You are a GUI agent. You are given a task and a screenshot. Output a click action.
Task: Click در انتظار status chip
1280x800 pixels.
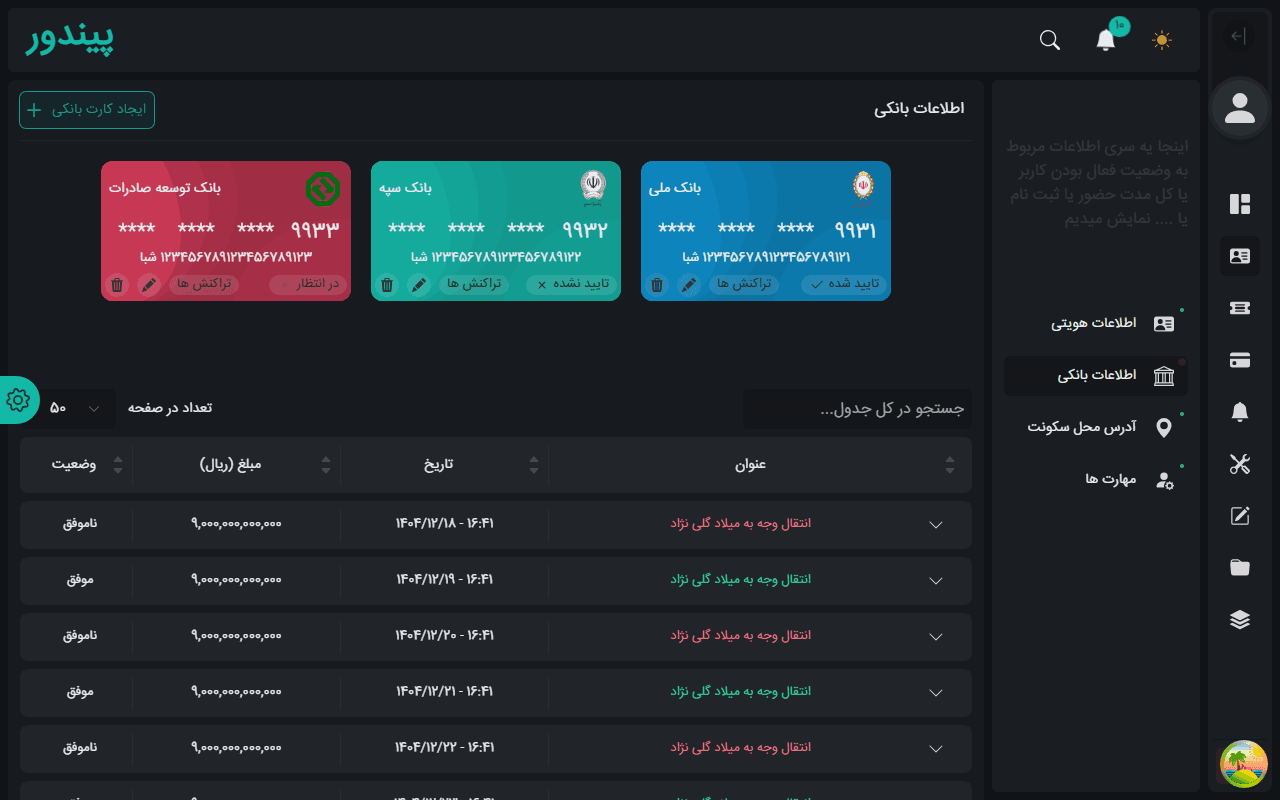tap(308, 285)
